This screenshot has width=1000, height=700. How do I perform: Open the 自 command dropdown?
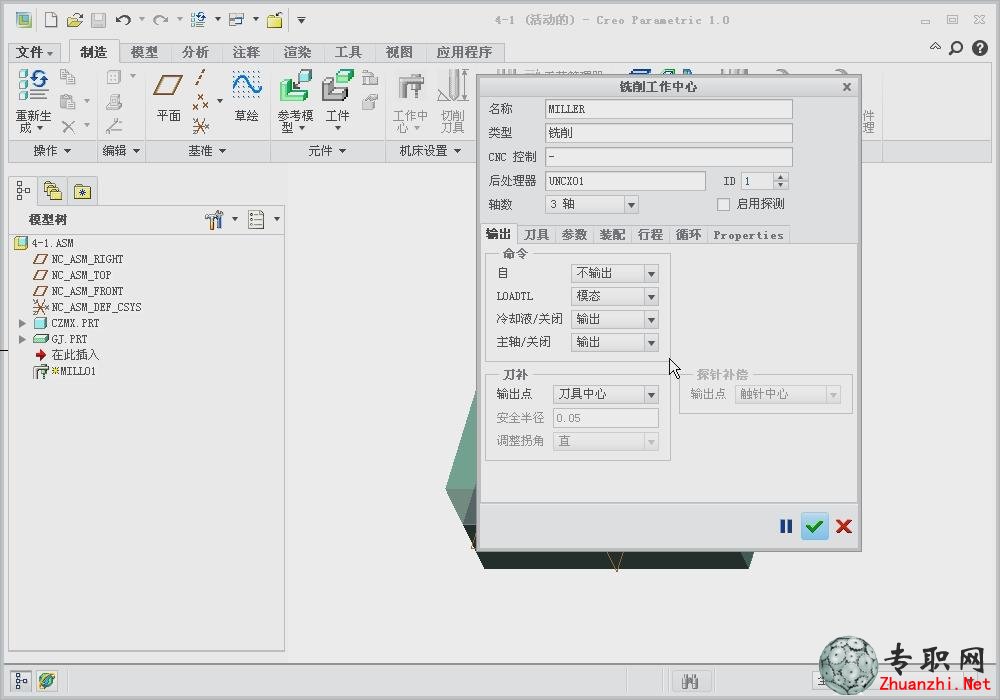pyautogui.click(x=651, y=274)
